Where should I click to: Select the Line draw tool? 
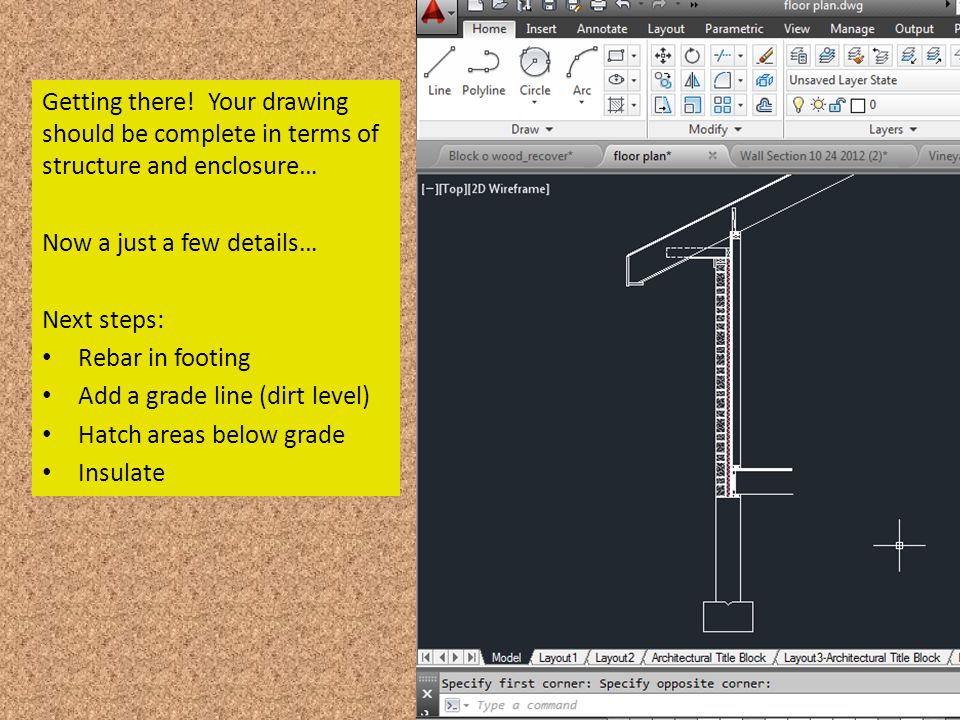click(x=440, y=72)
